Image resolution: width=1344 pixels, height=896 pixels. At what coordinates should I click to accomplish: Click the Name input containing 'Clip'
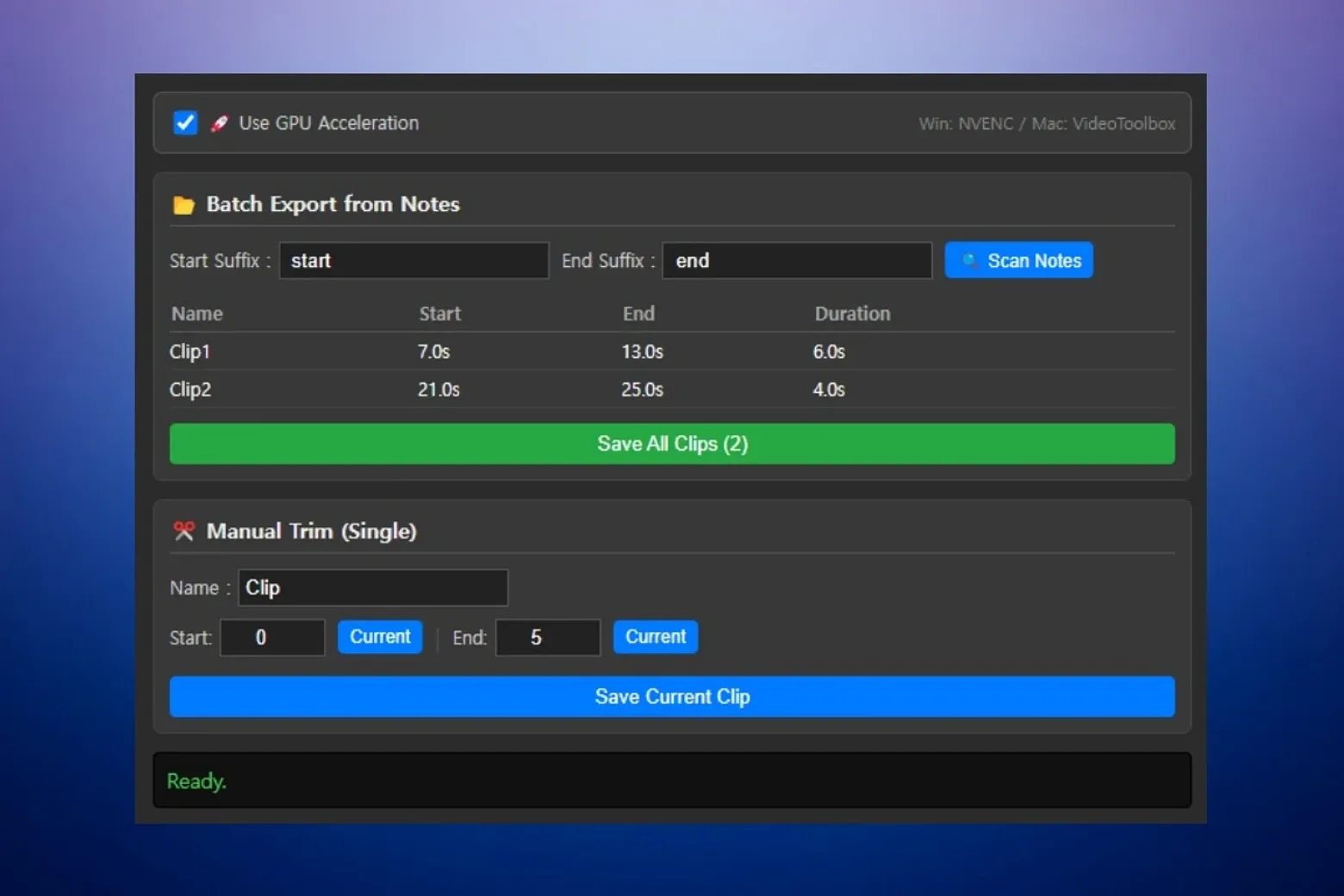point(372,588)
